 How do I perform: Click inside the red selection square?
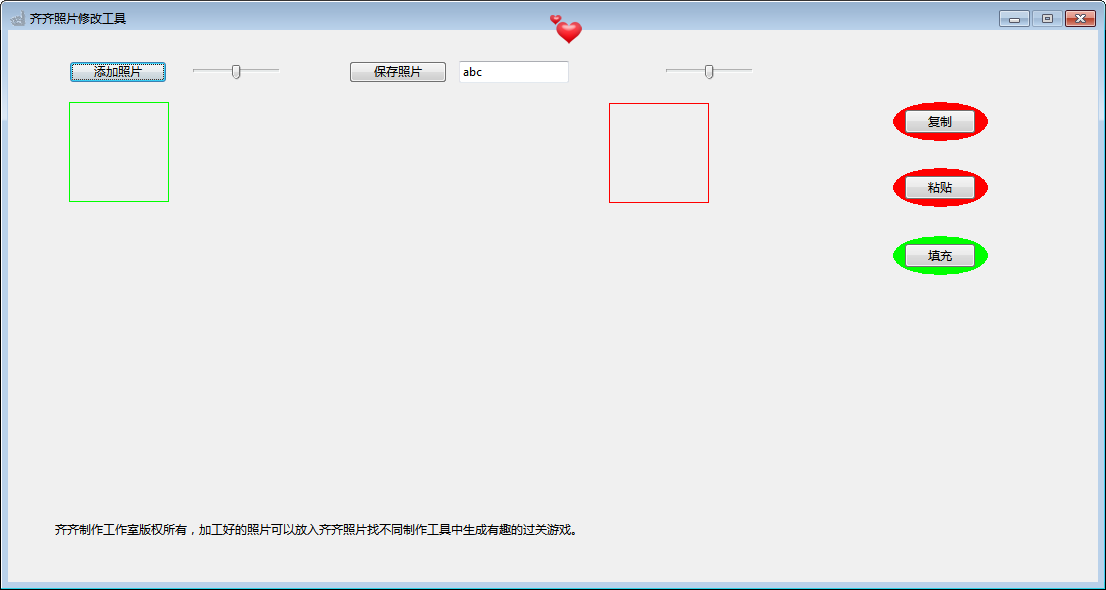[659, 153]
